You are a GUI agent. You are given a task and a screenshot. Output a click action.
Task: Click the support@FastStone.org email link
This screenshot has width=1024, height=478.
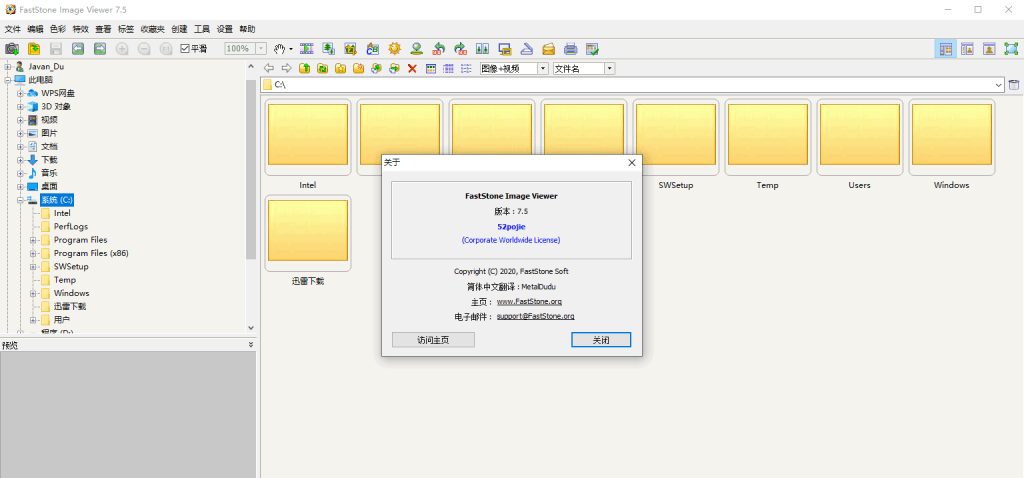(x=535, y=316)
